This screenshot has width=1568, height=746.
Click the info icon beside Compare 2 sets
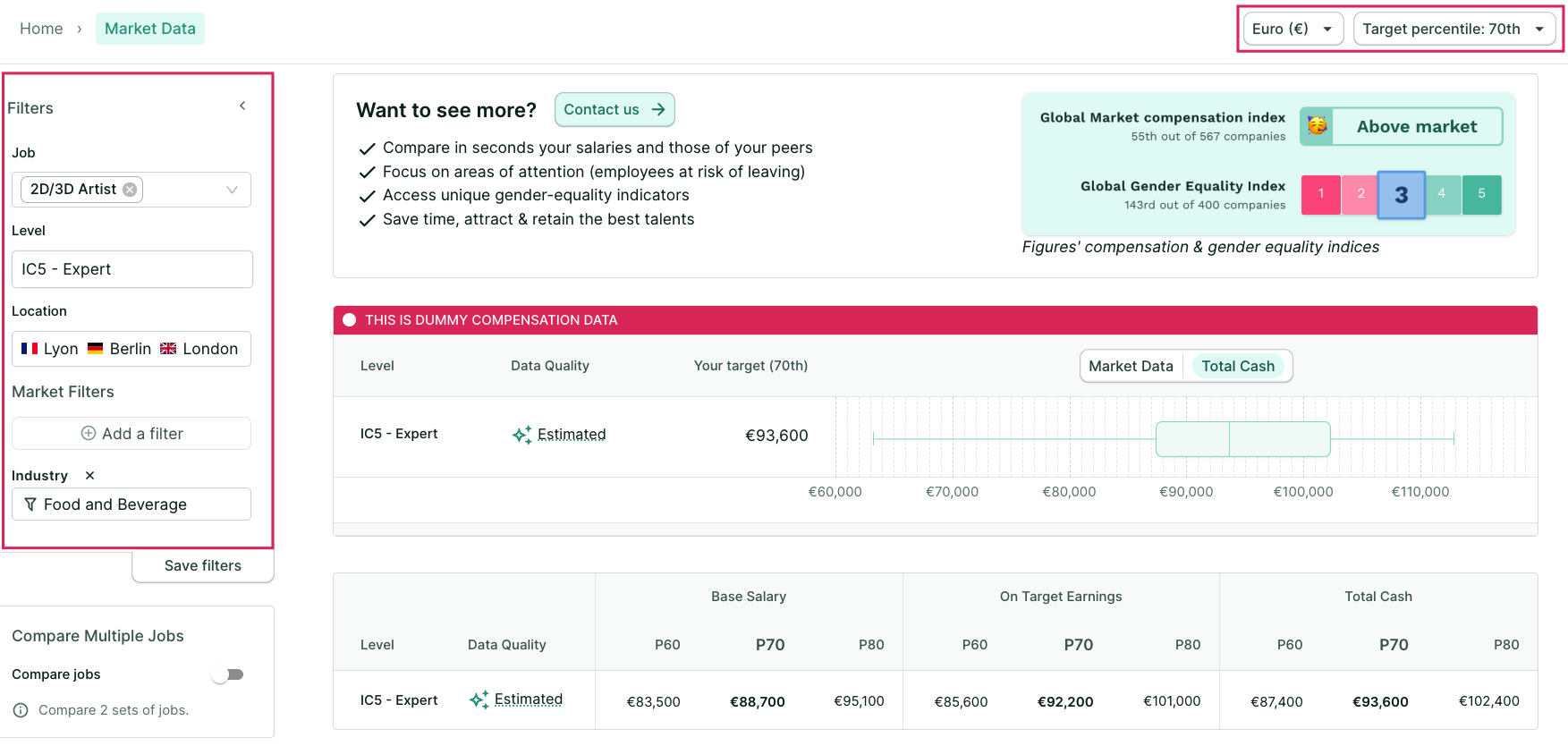21,710
